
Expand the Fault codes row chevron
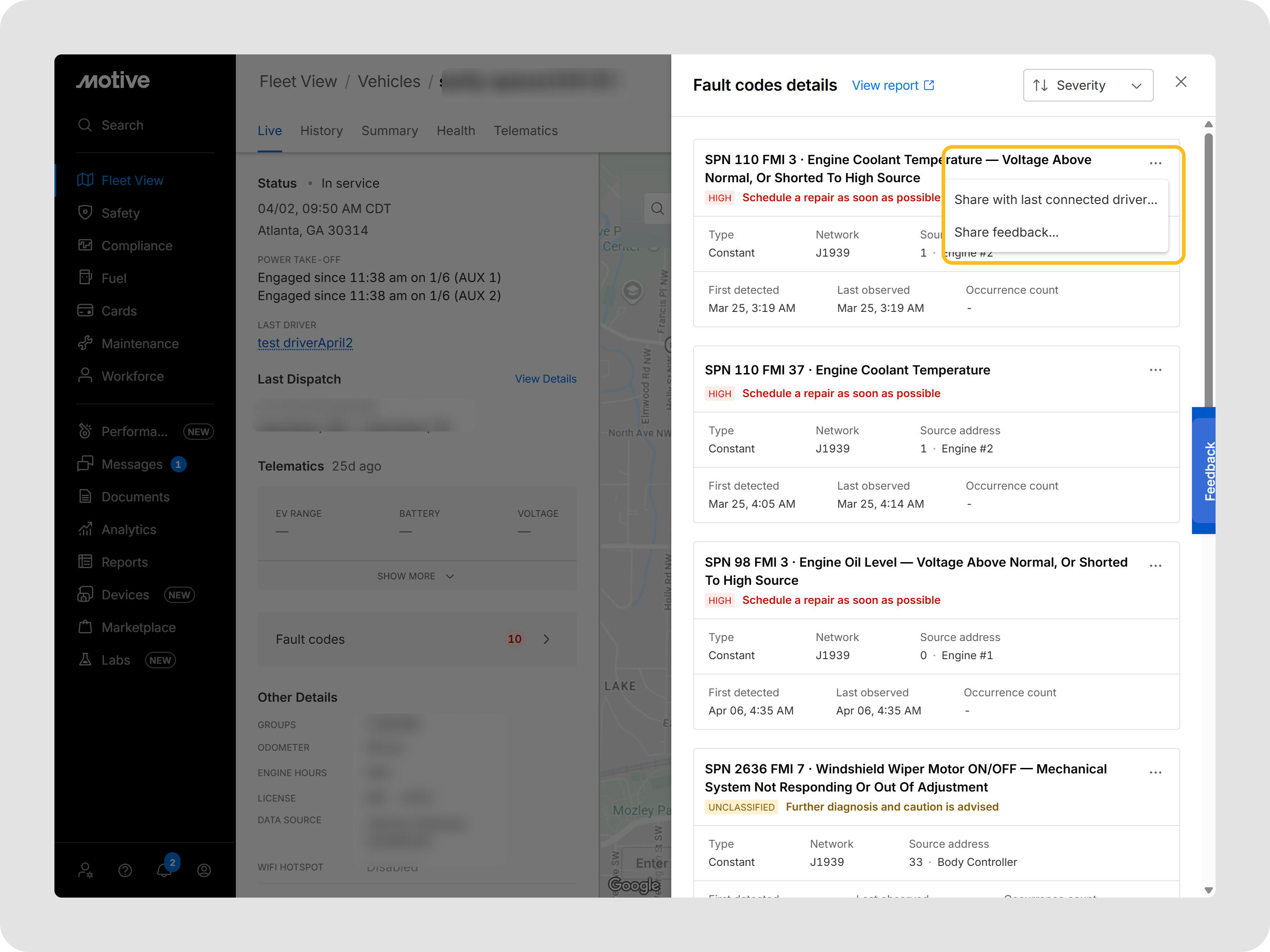[547, 639]
